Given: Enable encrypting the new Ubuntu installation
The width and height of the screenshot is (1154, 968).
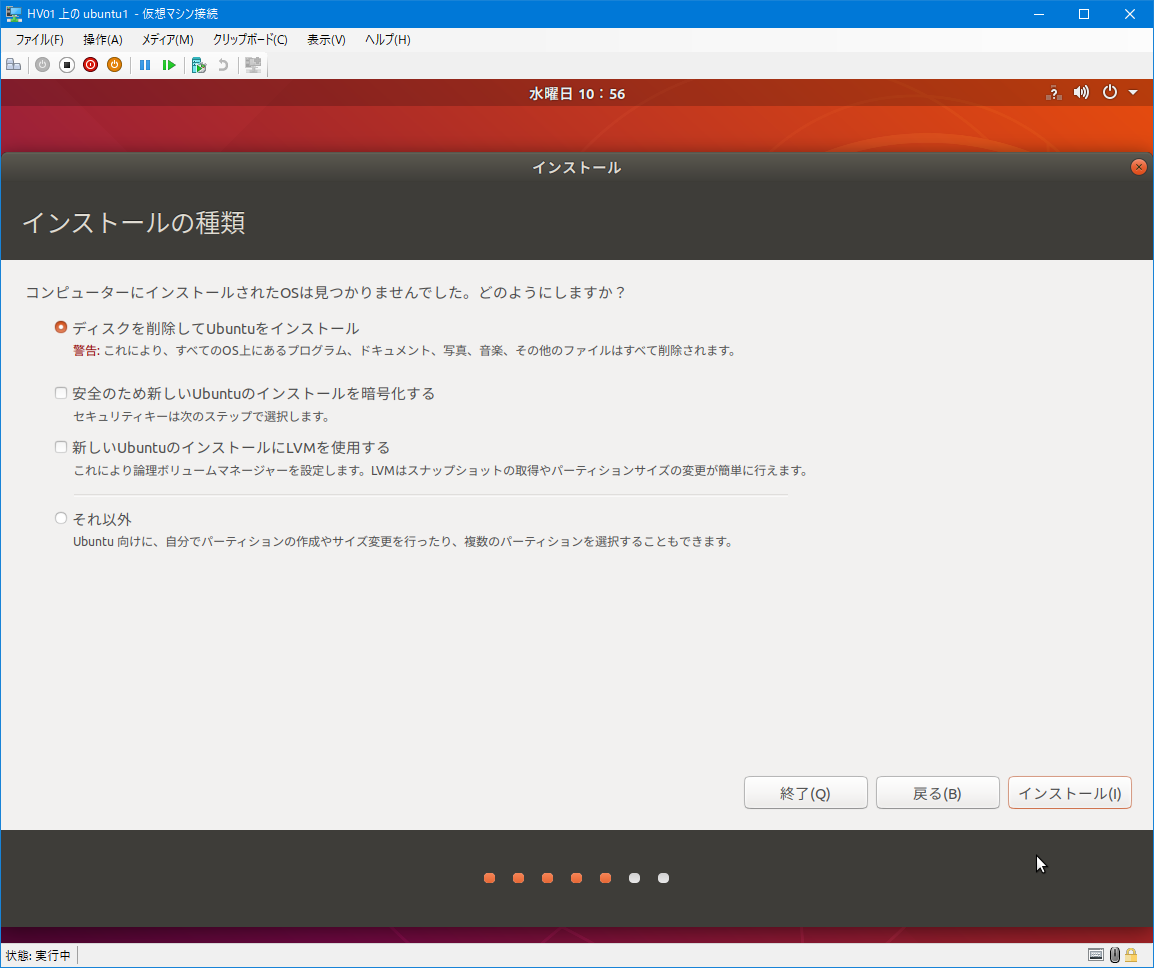Looking at the screenshot, I should click(x=60, y=392).
